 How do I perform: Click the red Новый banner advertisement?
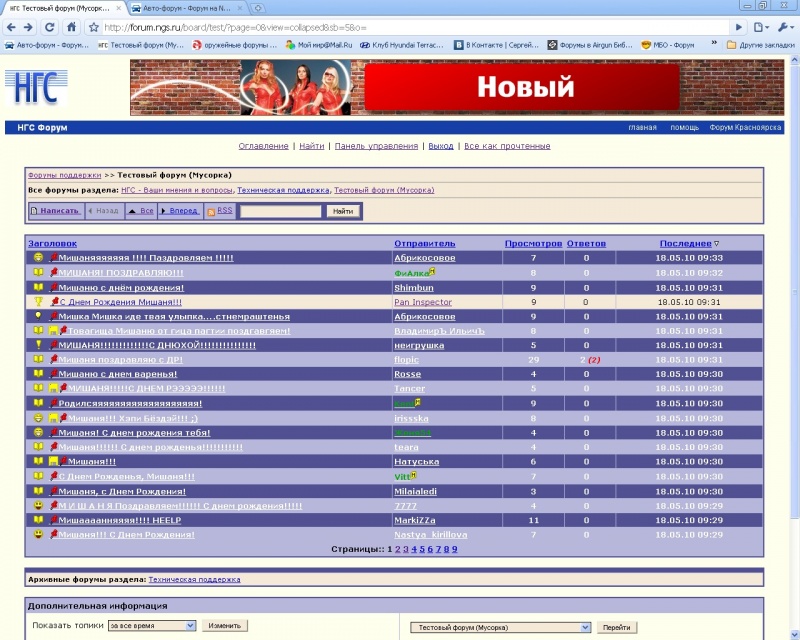click(522, 87)
